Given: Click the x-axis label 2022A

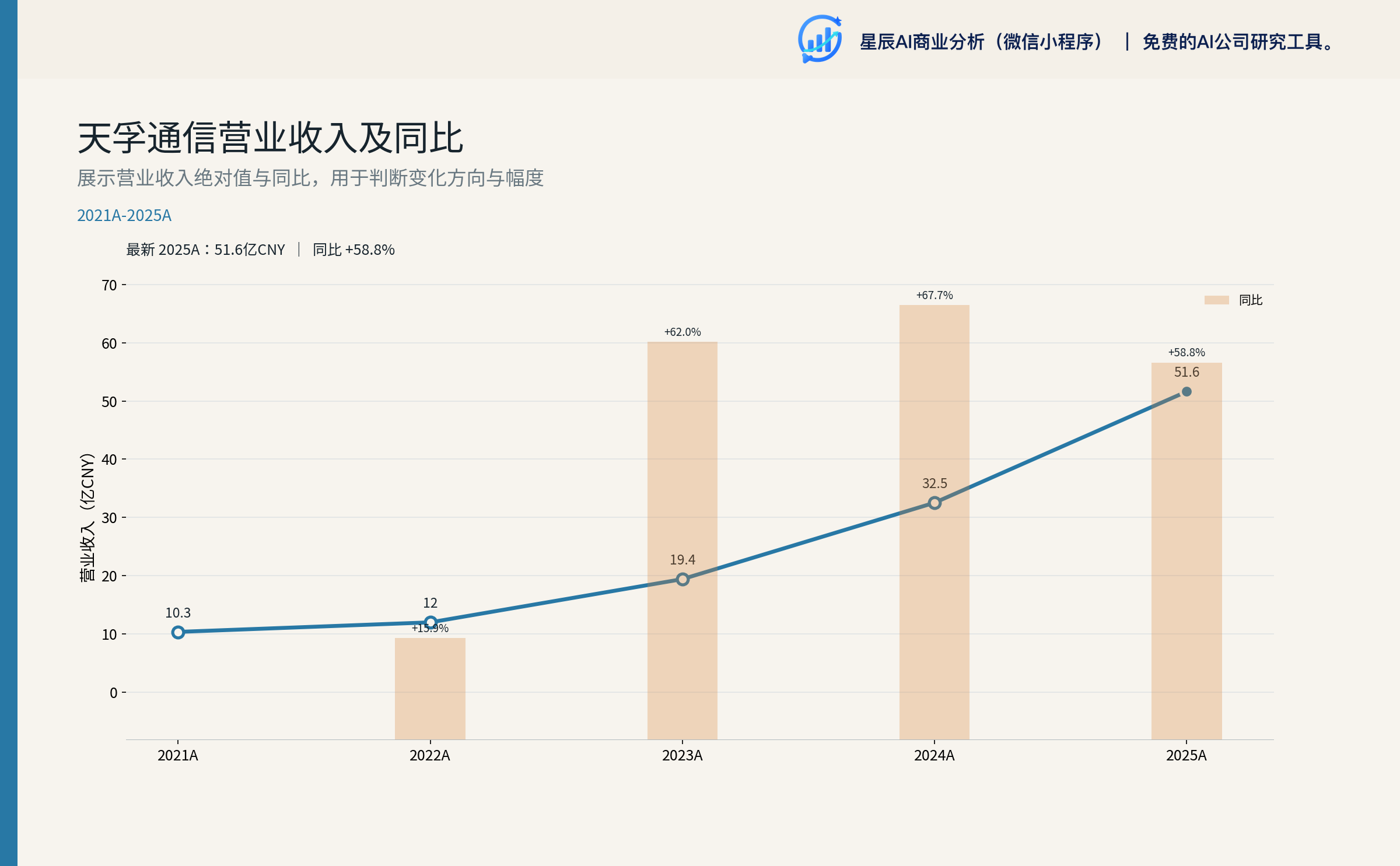Looking at the screenshot, I should pos(430,756).
